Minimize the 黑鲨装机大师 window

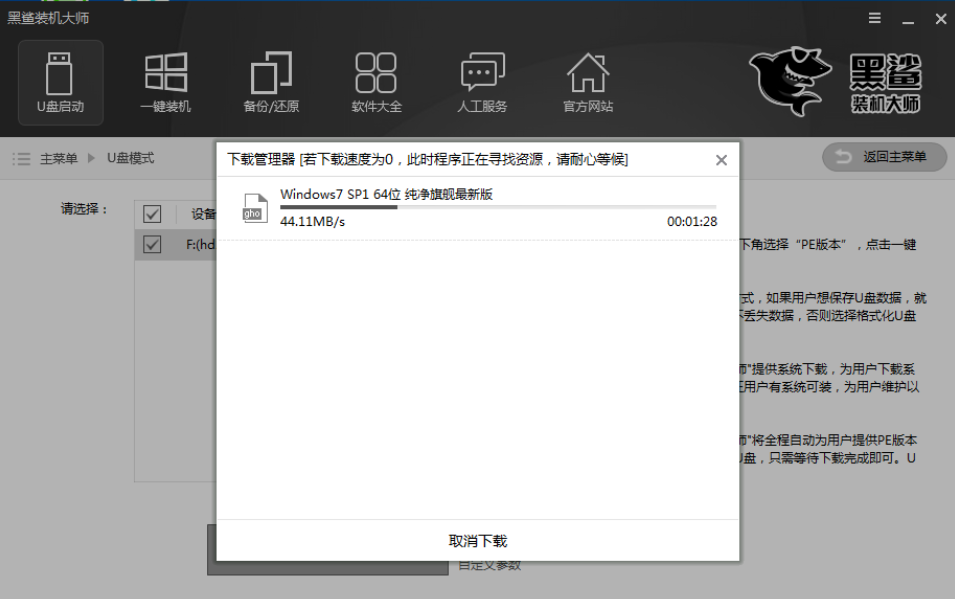point(907,18)
